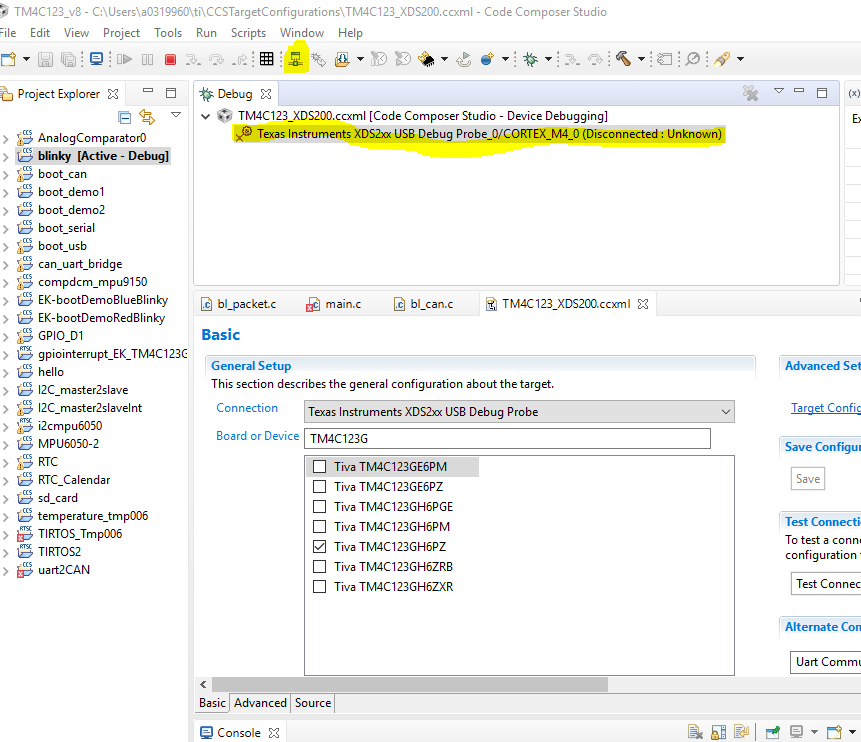Open the Connection dropdown
This screenshot has height=742, width=861.
click(x=519, y=412)
